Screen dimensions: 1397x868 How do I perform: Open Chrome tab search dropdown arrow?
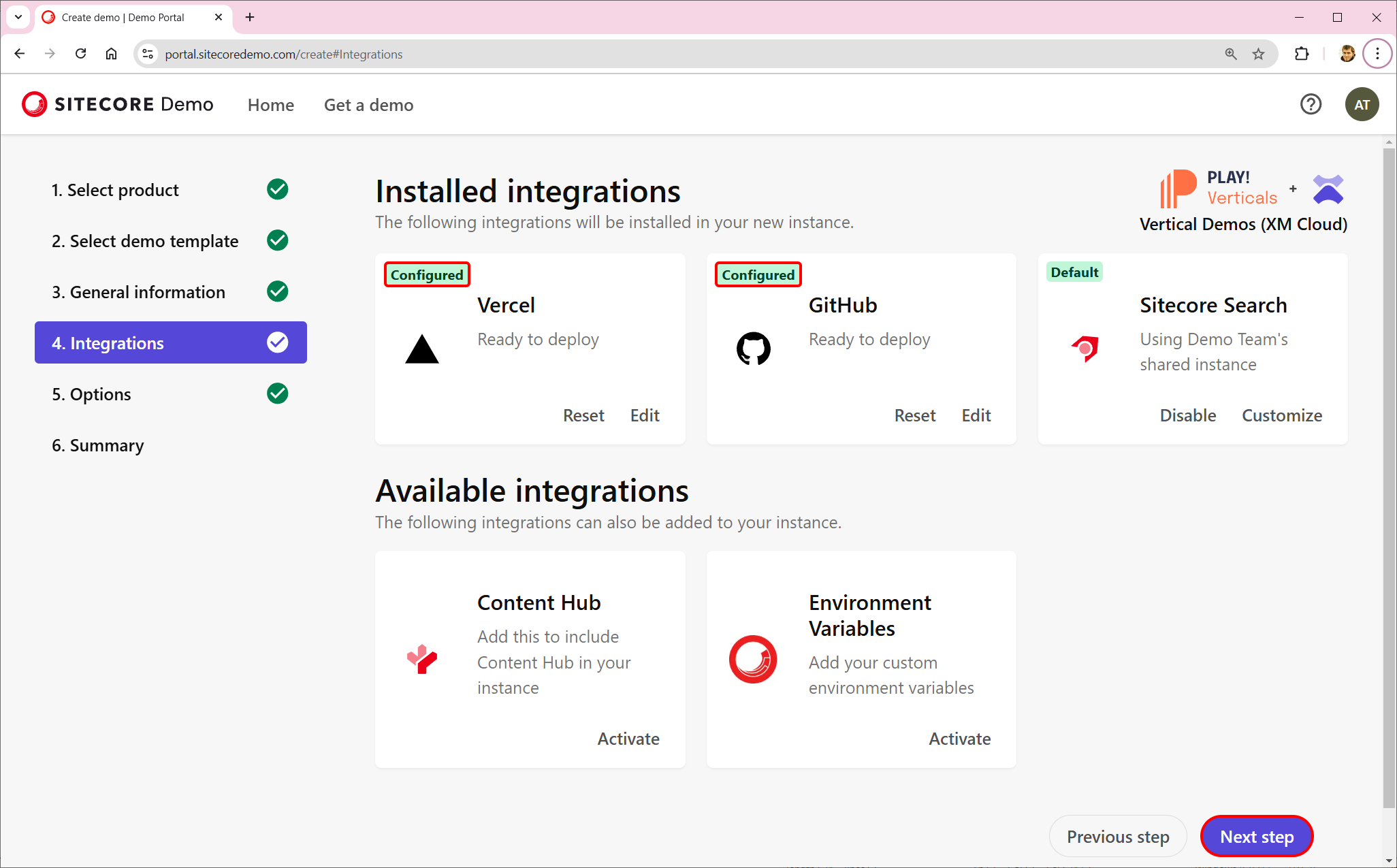click(18, 17)
